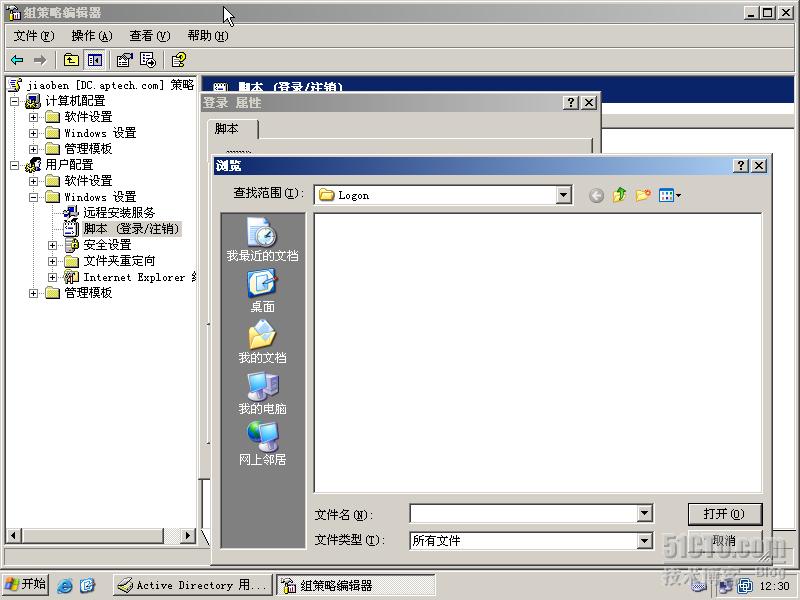Viewport: 800px width, 600px height.
Task: Click help question mark in 登录 属性 title bar
Action: pos(570,103)
